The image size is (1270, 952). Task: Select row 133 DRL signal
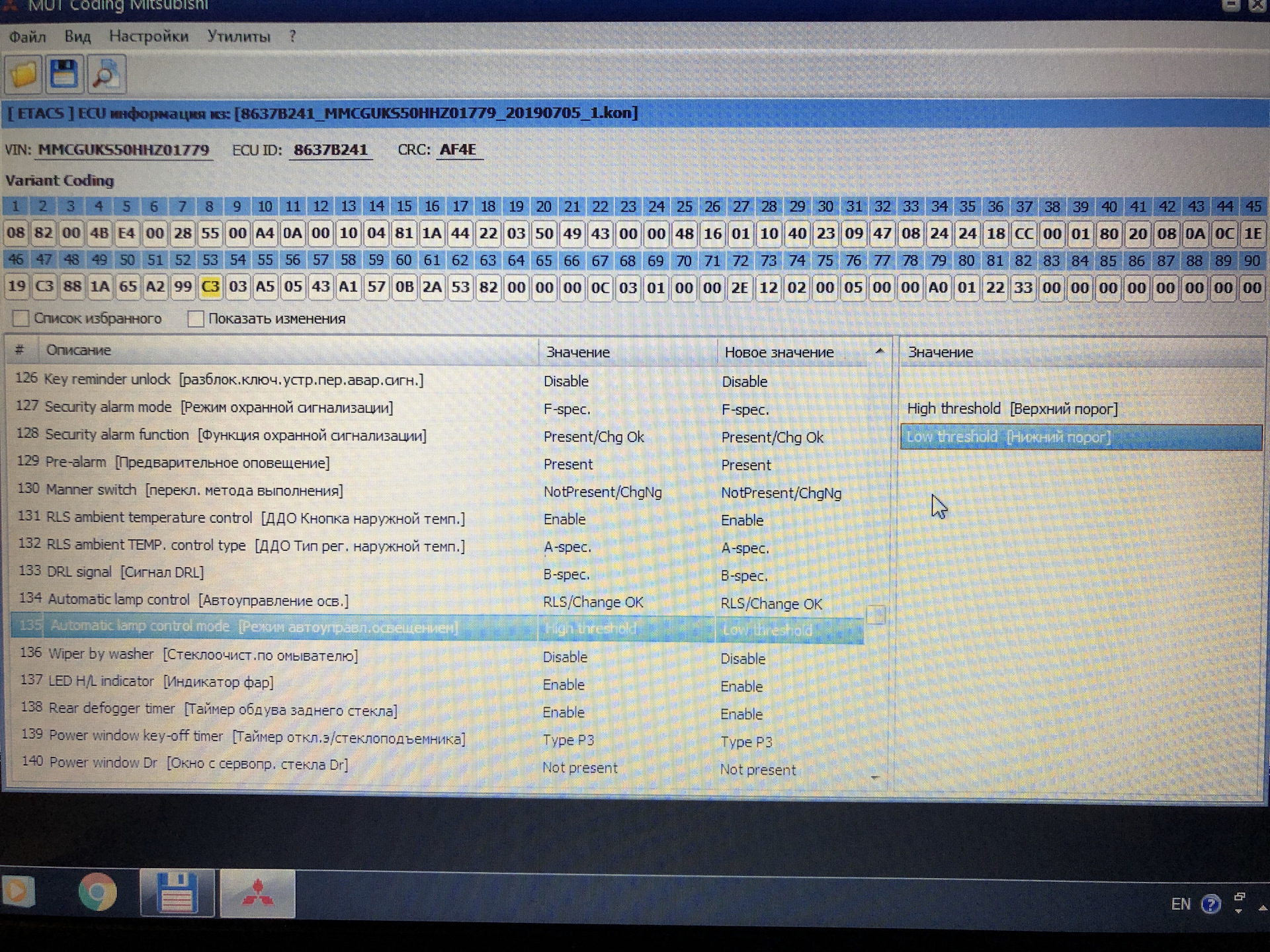437,574
